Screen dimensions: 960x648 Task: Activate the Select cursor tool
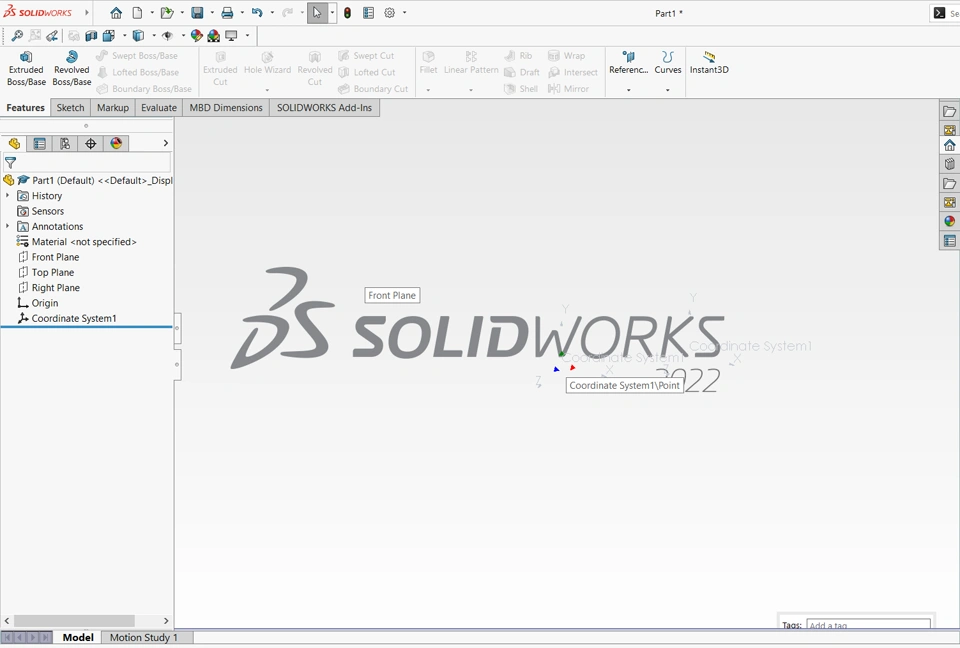coord(317,13)
